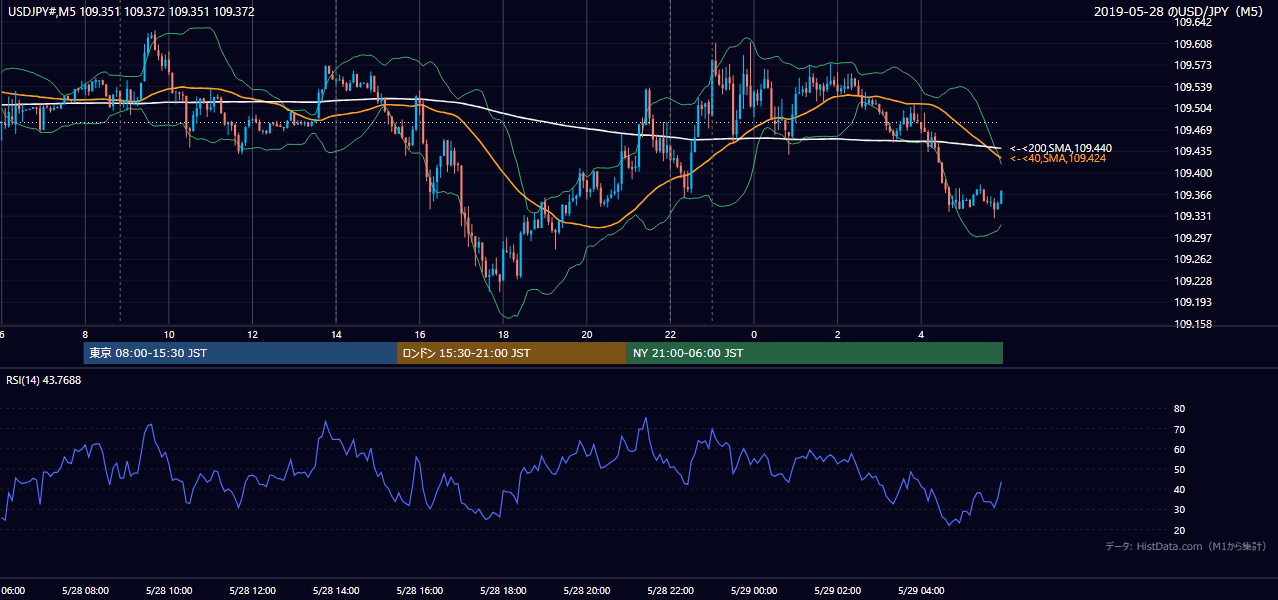Click hour 14 on the price chart axis

coord(336,334)
